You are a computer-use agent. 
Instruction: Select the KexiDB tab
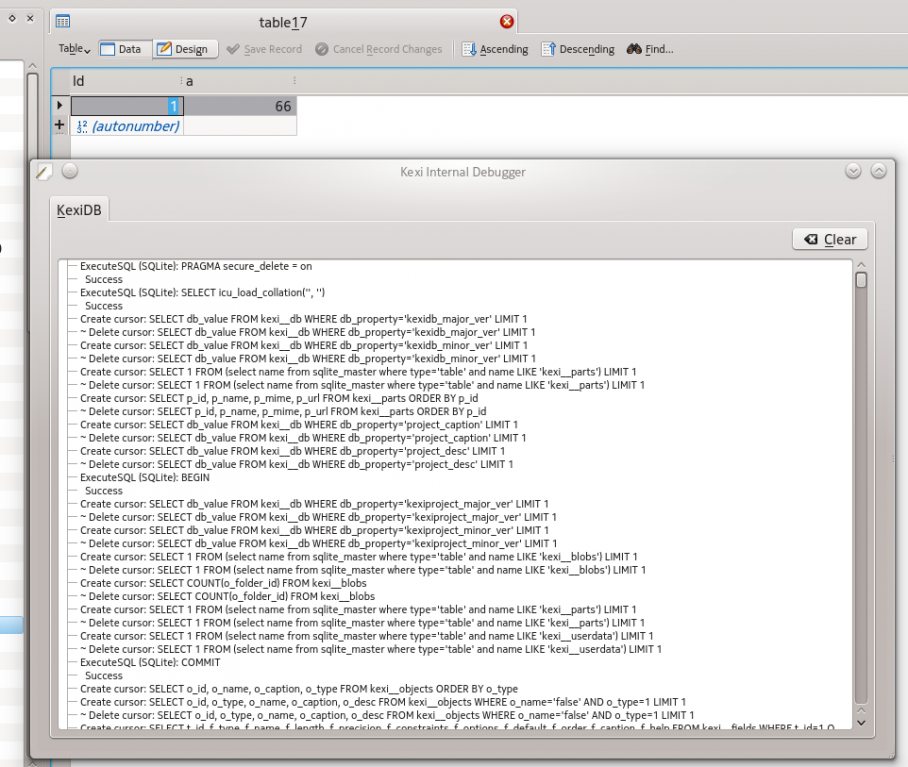click(79, 211)
